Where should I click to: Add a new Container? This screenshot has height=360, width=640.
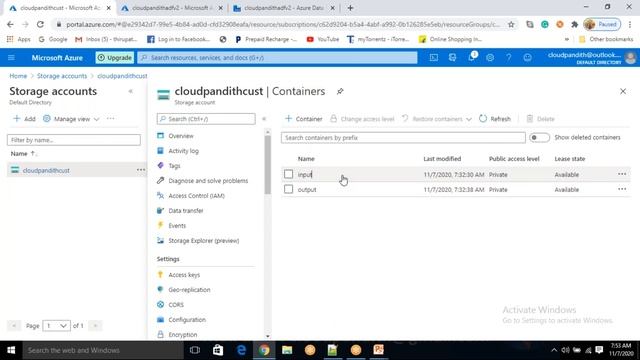[x=303, y=119]
